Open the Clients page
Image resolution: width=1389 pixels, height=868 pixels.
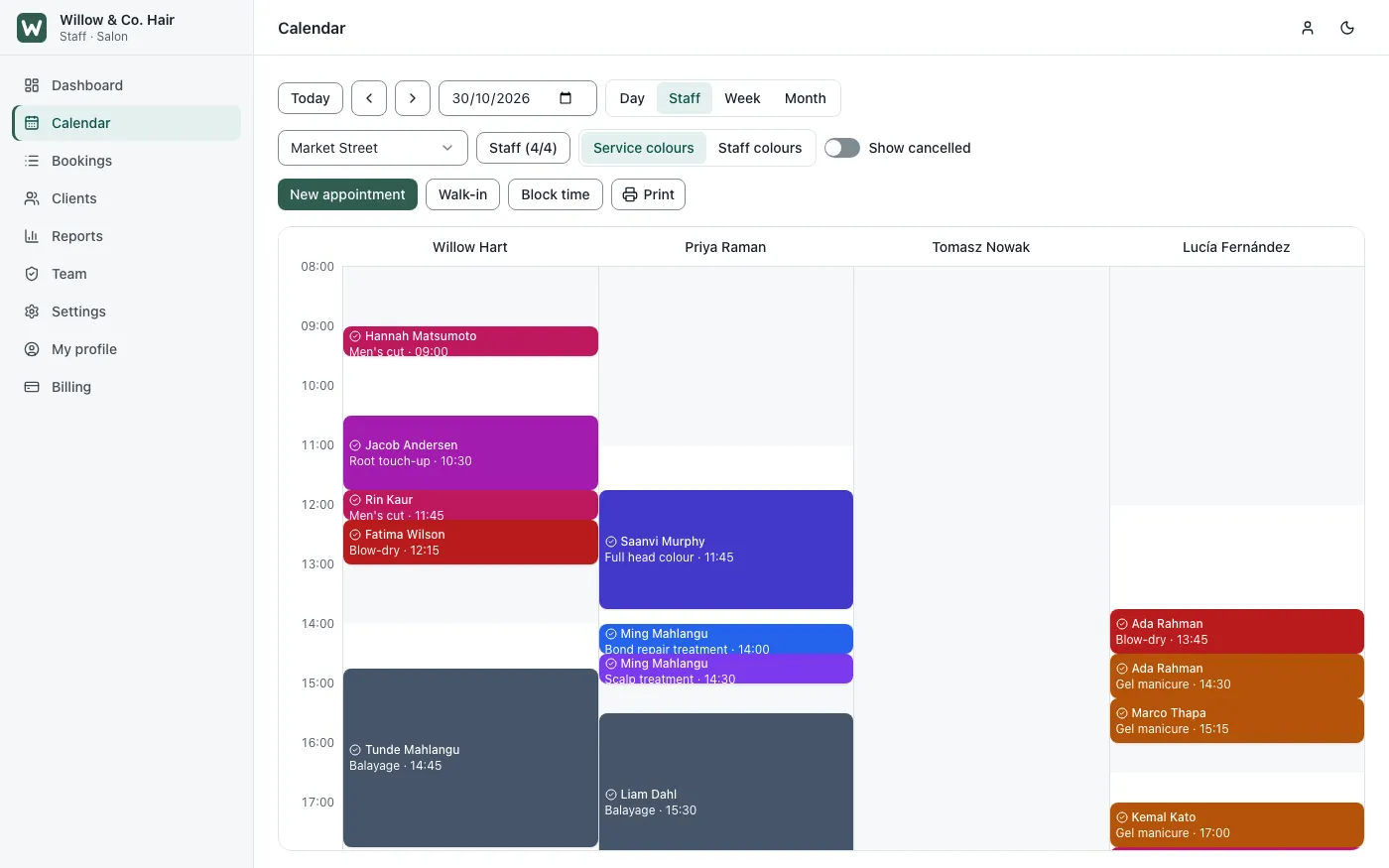click(127, 198)
